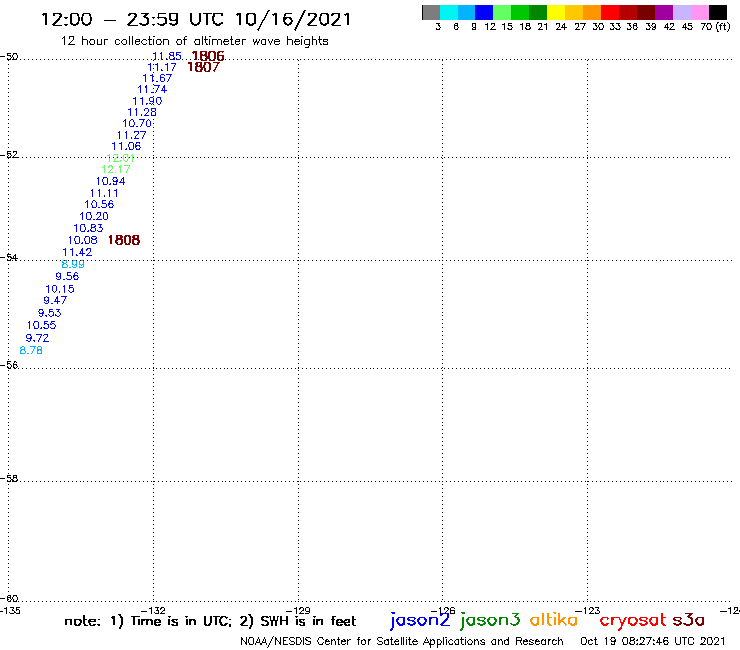740x650 pixels.
Task: Click the -58 latitude axis label
Action: [x=9, y=479]
